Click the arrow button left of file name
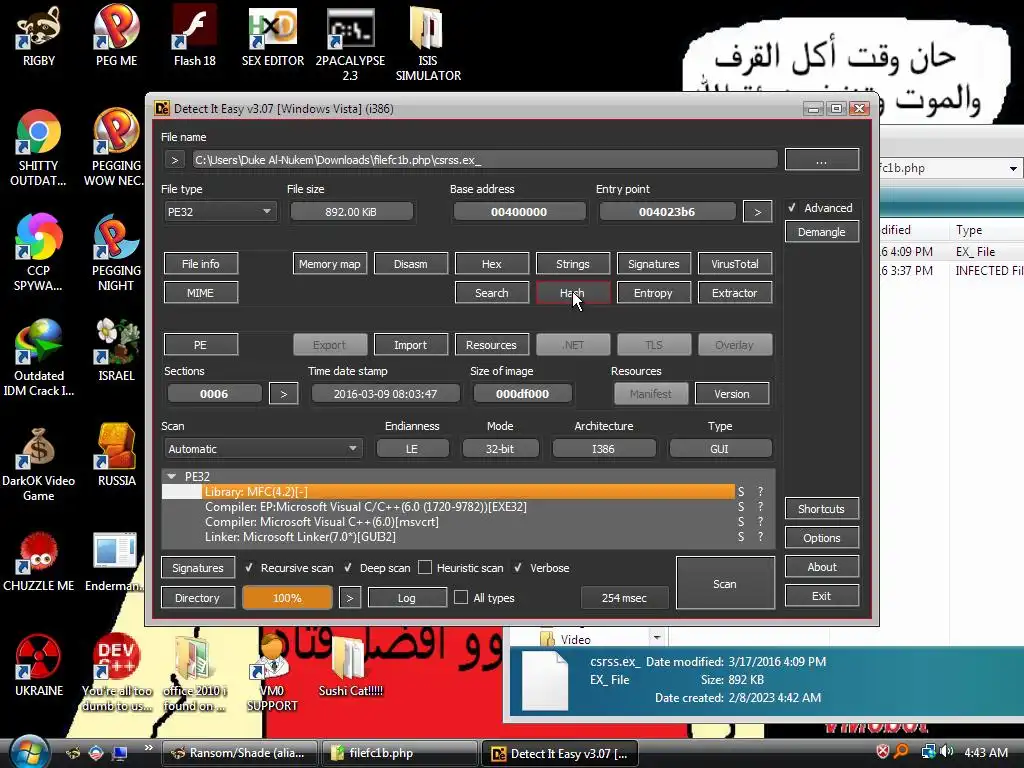The width and height of the screenshot is (1024, 768). click(x=174, y=160)
